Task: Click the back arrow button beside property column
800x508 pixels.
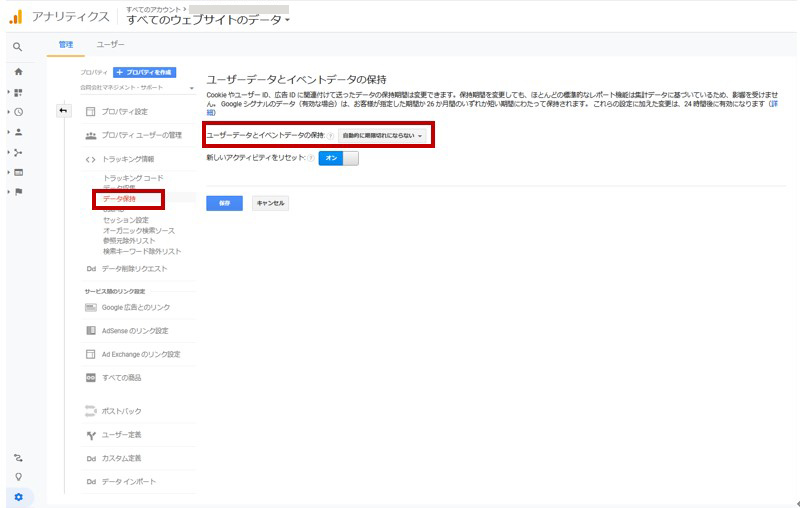Action: pos(63,110)
